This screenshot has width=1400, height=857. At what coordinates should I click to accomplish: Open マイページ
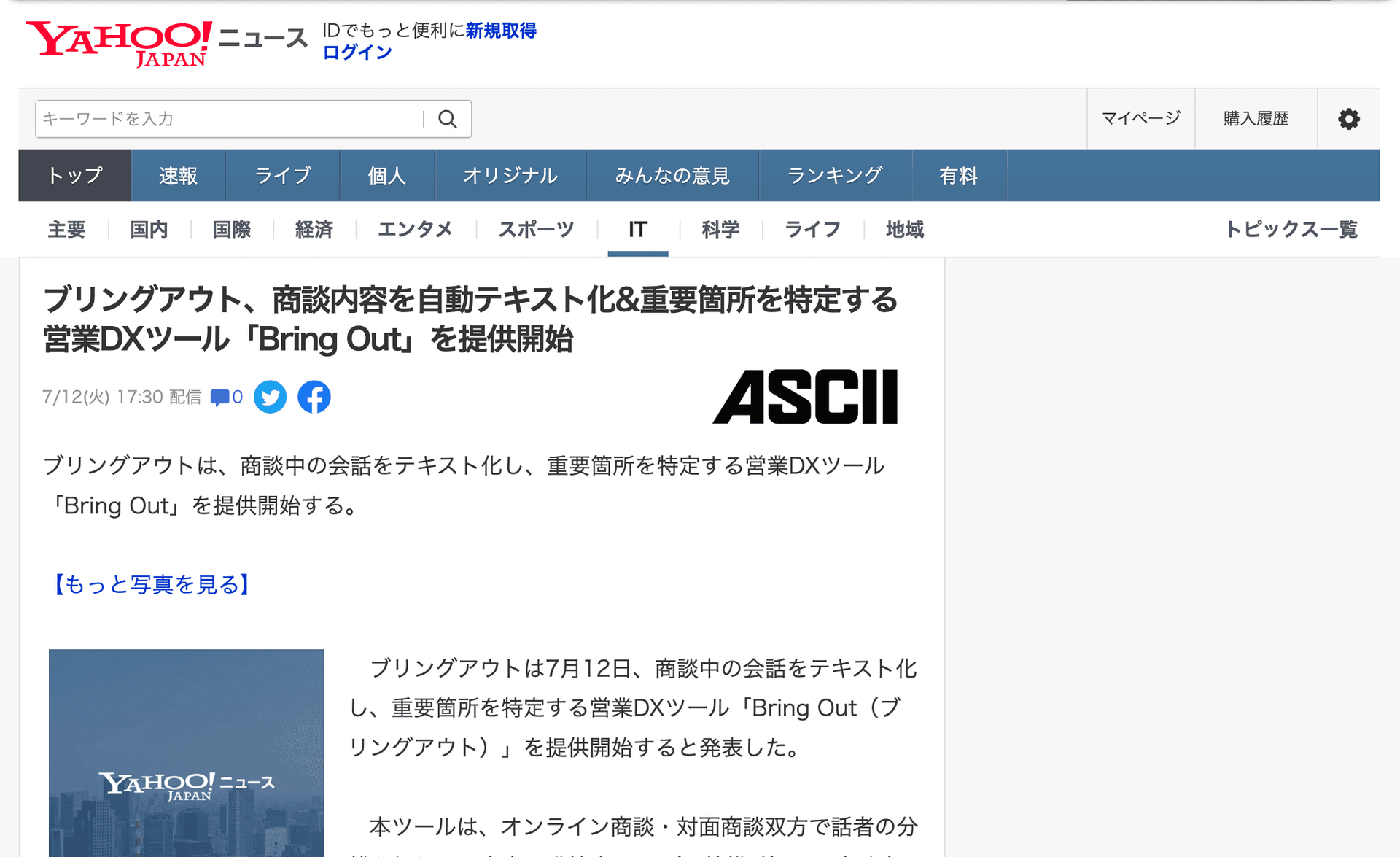1140,118
